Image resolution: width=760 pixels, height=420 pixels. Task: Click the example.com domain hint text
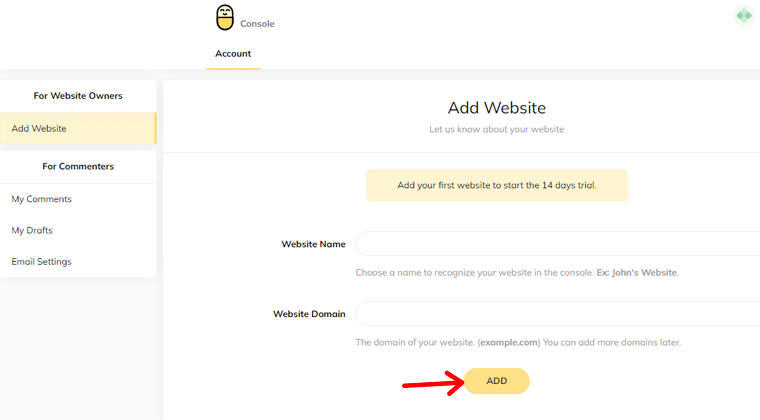click(x=508, y=342)
